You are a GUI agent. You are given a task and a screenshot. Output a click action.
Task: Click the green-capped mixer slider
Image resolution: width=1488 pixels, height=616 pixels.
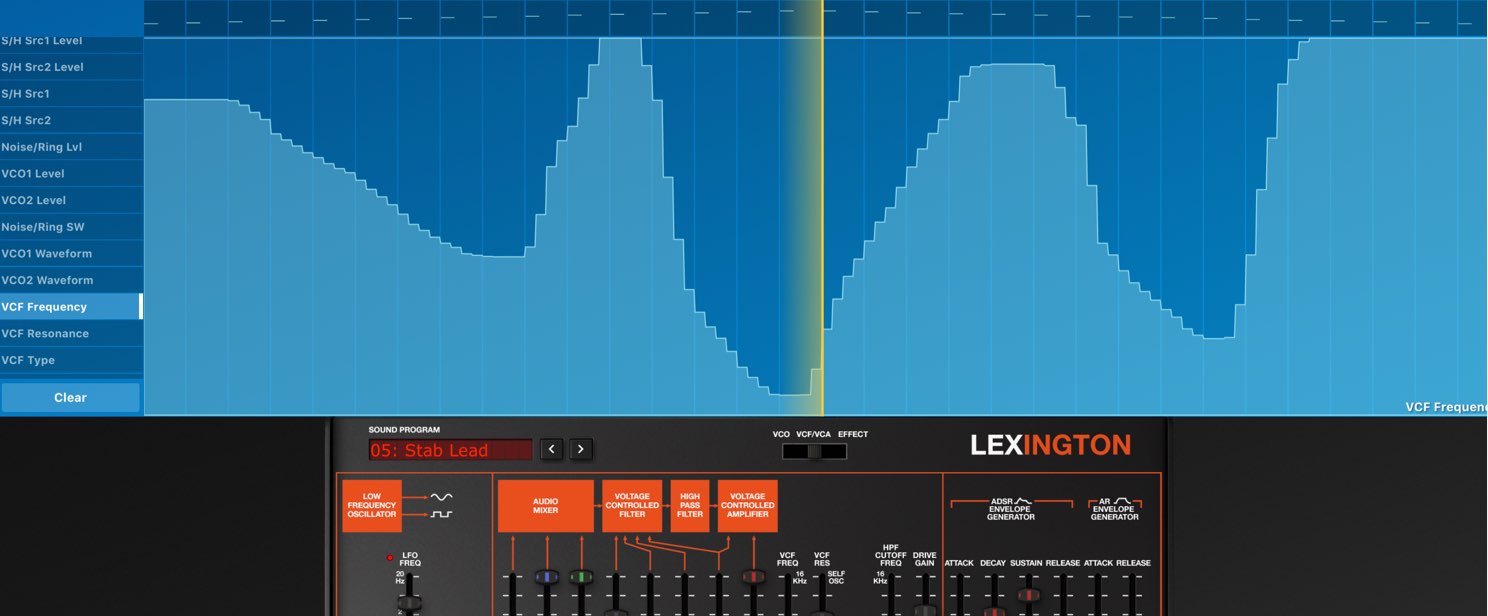[581, 577]
